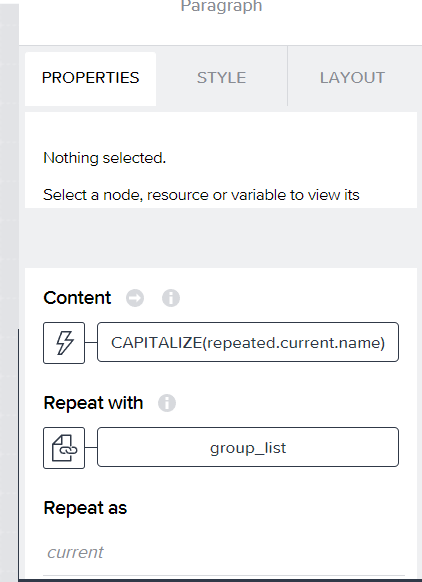This screenshot has height=582, width=422.
Task: Click the arrow icon beside Content
Action: click(x=135, y=298)
